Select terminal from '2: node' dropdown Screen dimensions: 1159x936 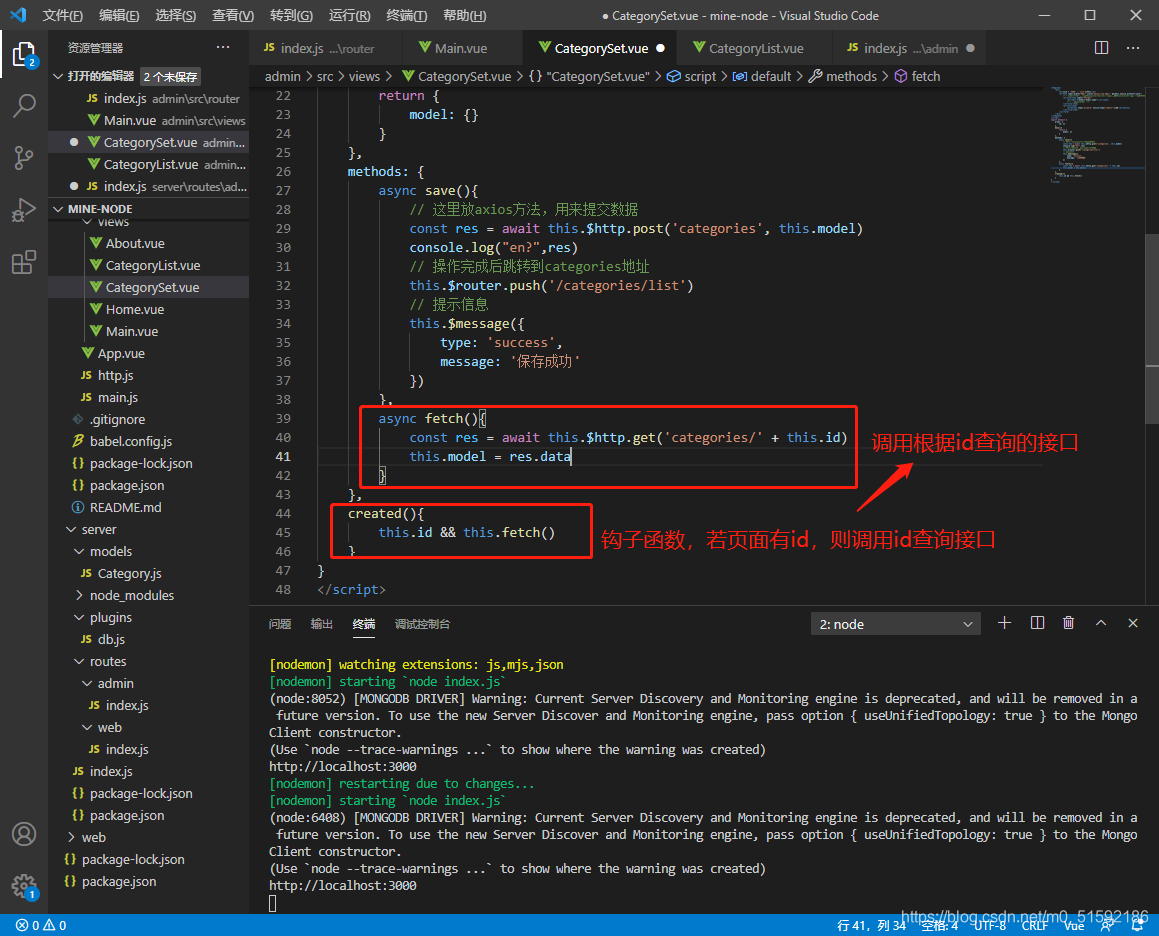point(896,624)
